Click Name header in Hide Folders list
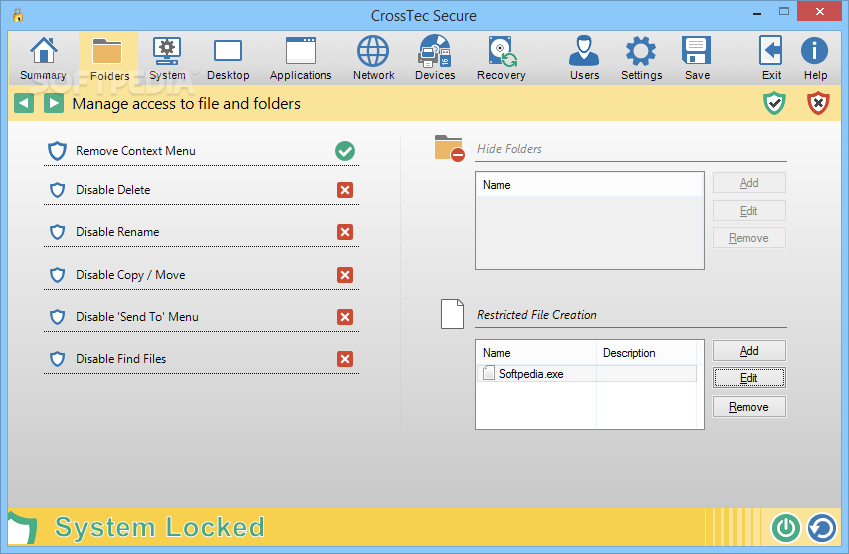This screenshot has height=554, width=849. point(590,185)
